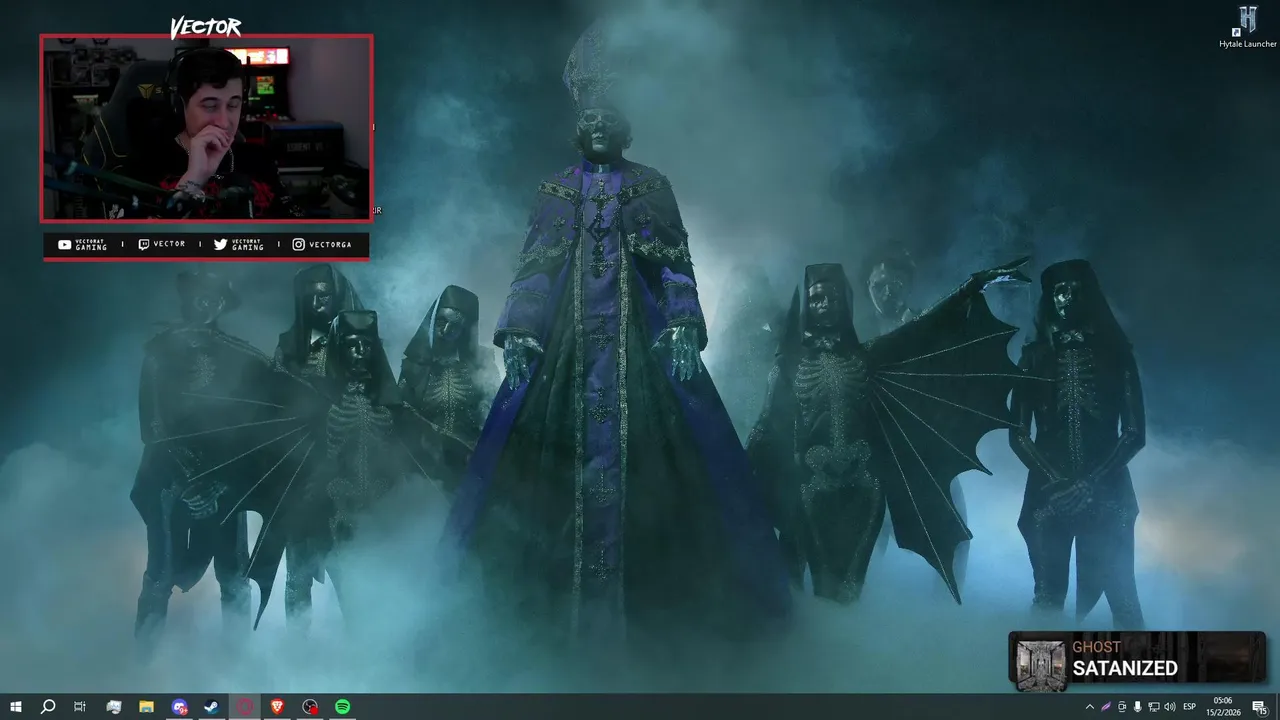Open taskbar search magnifier
1280x720 pixels.
tap(47, 707)
